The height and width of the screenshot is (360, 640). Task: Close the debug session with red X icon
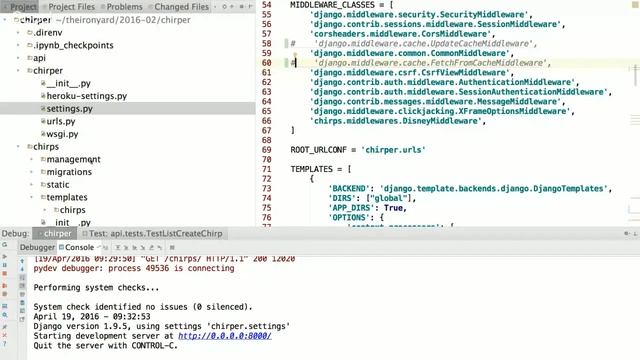click(x=4, y=335)
